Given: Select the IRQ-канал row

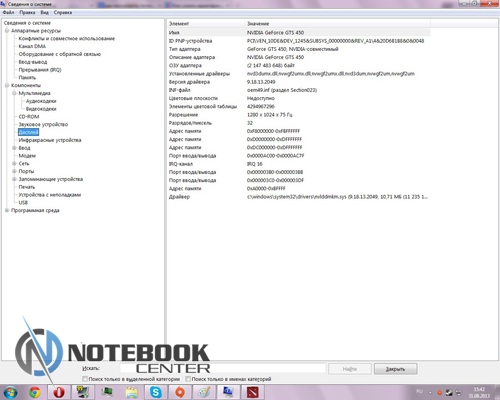Looking at the screenshot, I should (298, 164).
